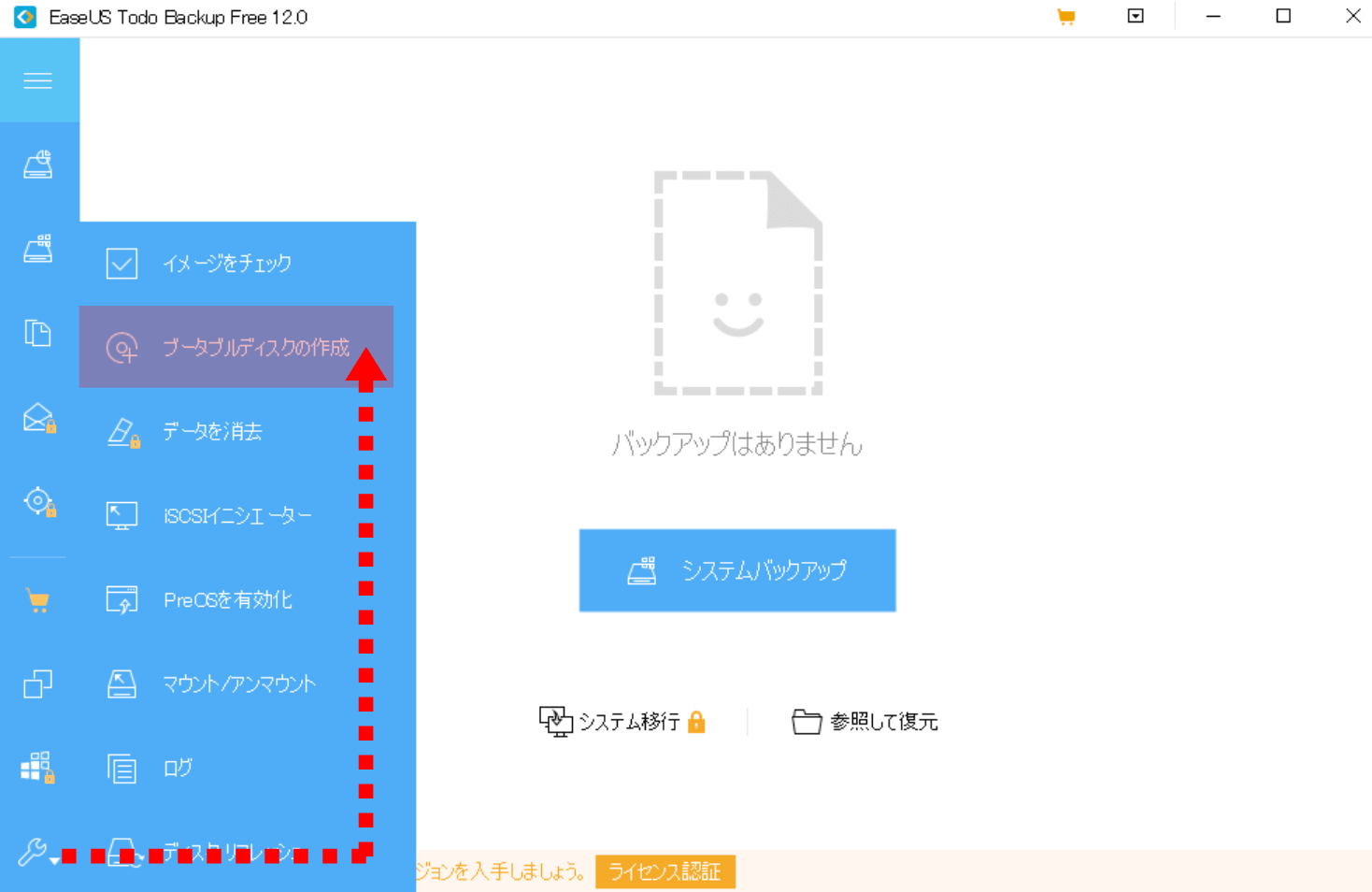Open the Clone icon in the sidebar

click(x=38, y=684)
